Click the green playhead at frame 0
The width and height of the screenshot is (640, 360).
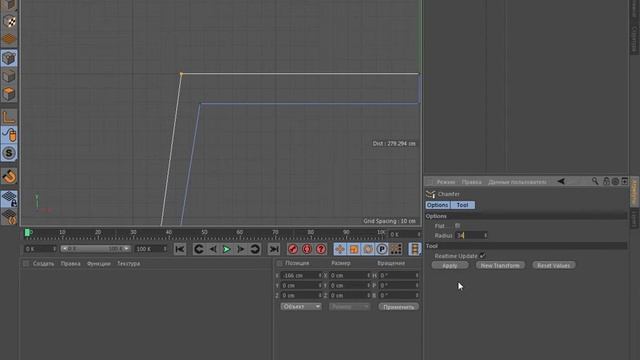pos(27,233)
